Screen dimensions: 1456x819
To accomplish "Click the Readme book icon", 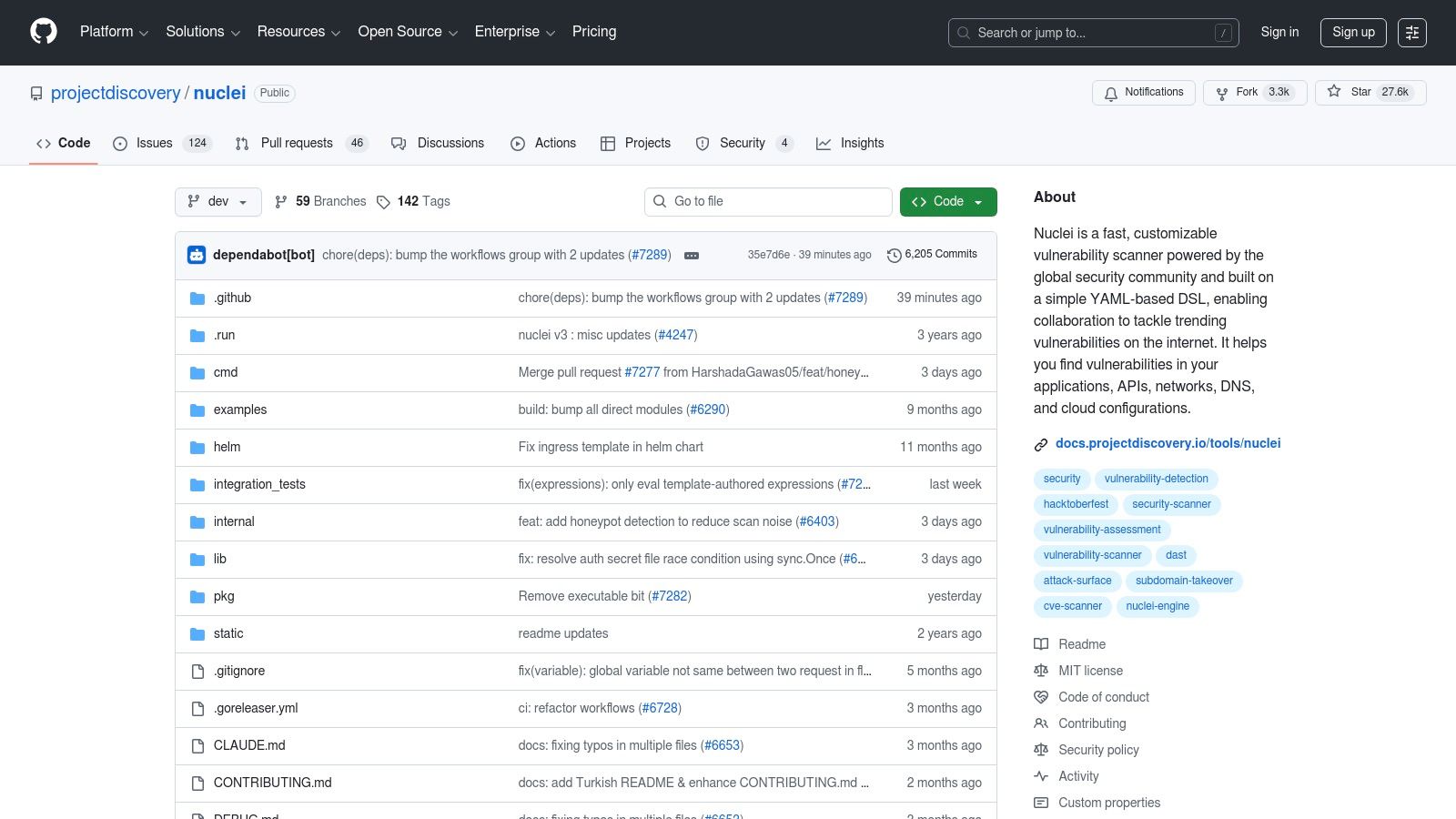I will pyautogui.click(x=1041, y=644).
